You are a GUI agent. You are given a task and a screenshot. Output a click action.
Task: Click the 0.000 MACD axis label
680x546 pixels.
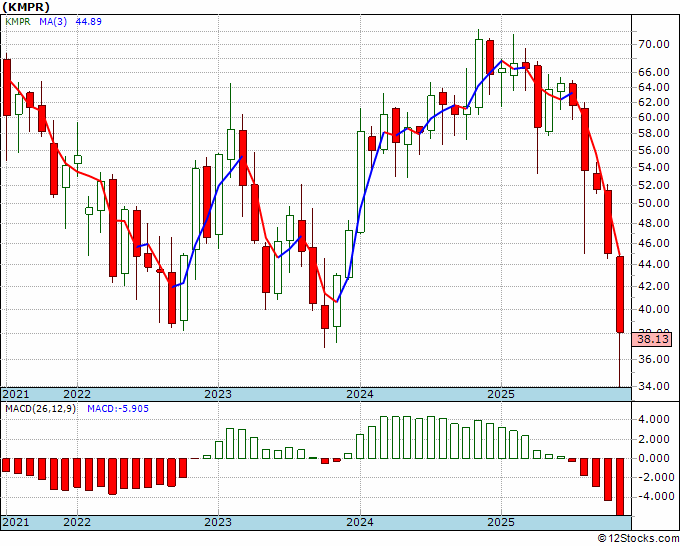pyautogui.click(x=653, y=458)
